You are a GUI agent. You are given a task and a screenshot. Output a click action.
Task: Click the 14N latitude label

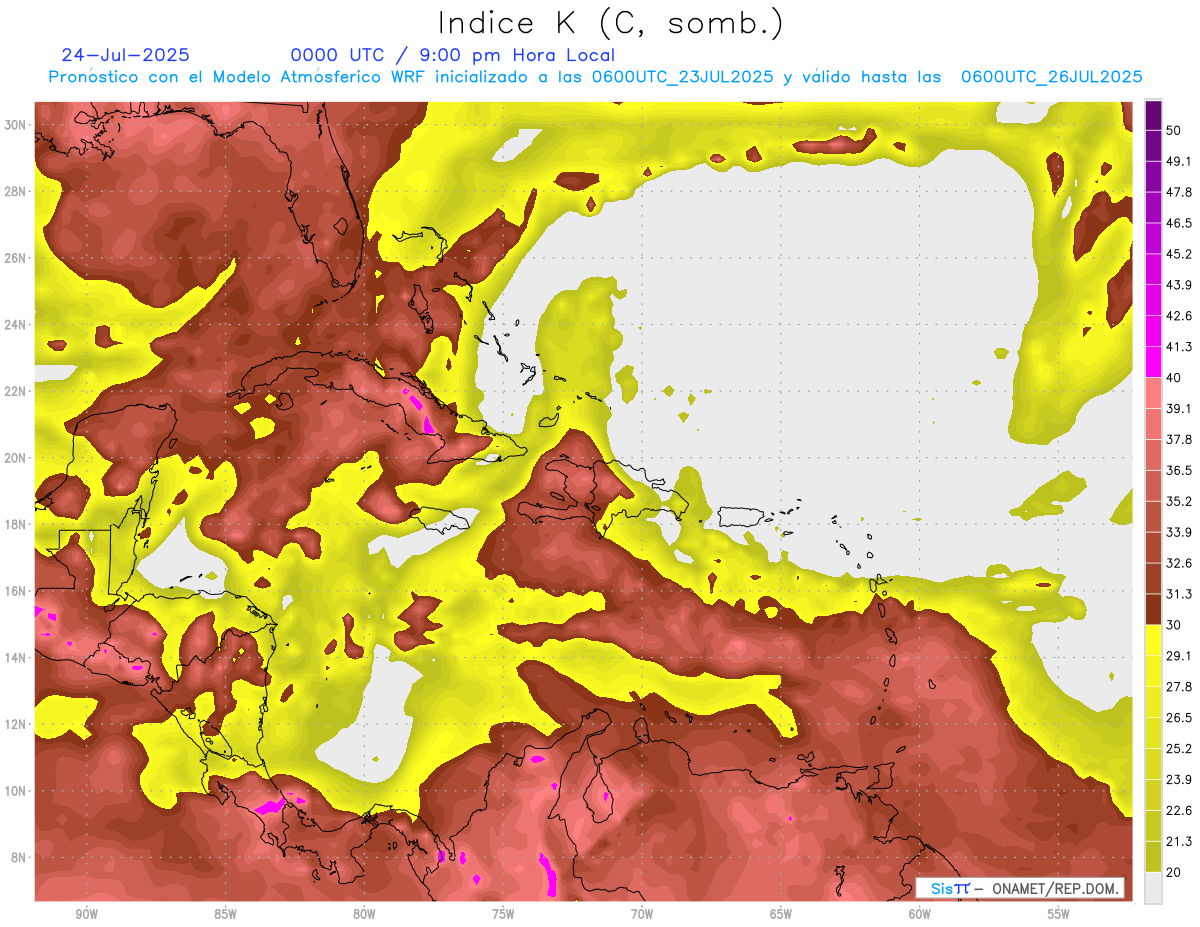coord(15,657)
